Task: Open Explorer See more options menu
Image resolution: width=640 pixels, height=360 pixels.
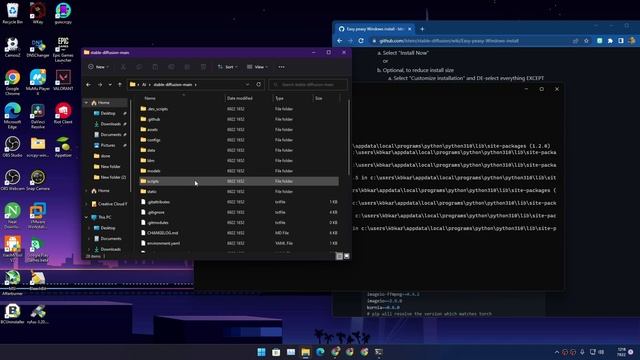Action: pyautogui.click(x=281, y=67)
